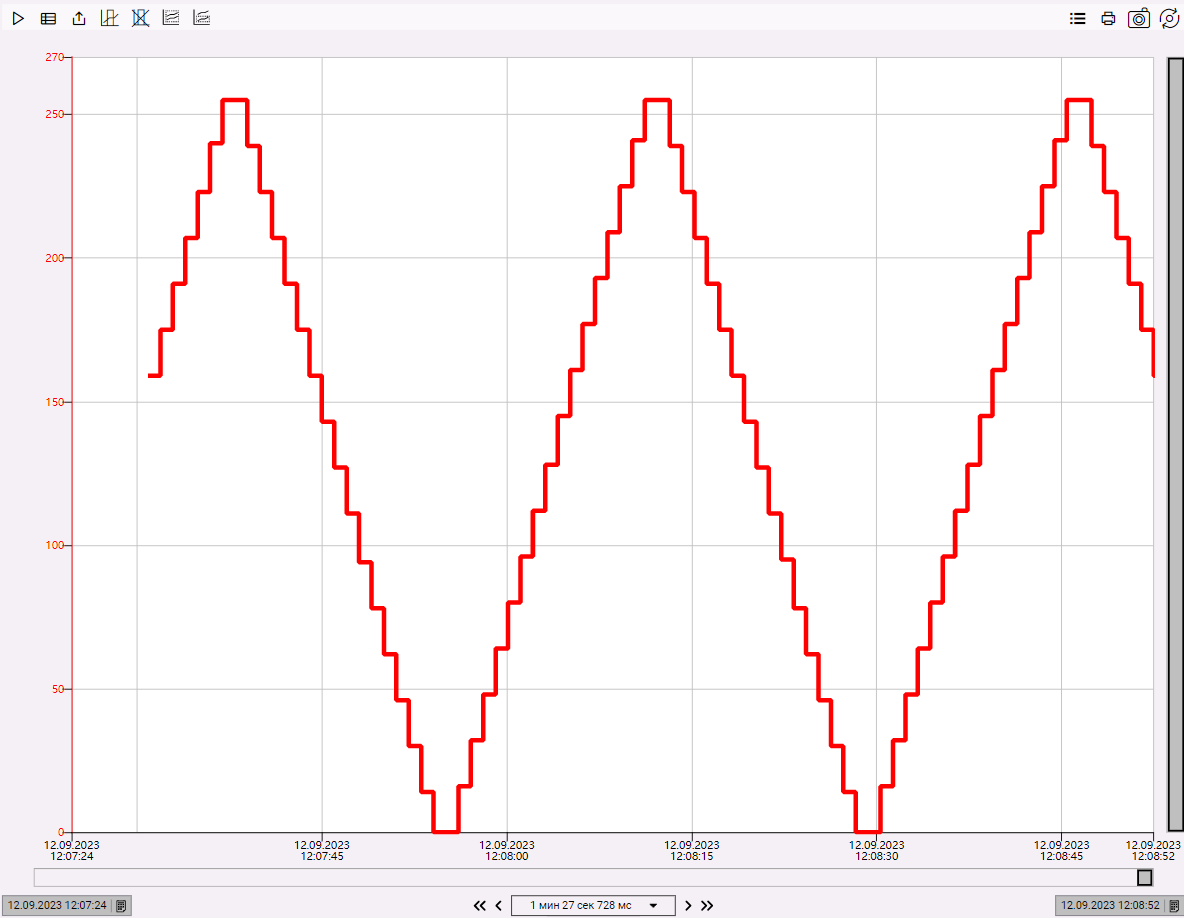Jump to the latest data with double-right arrows

(x=707, y=905)
